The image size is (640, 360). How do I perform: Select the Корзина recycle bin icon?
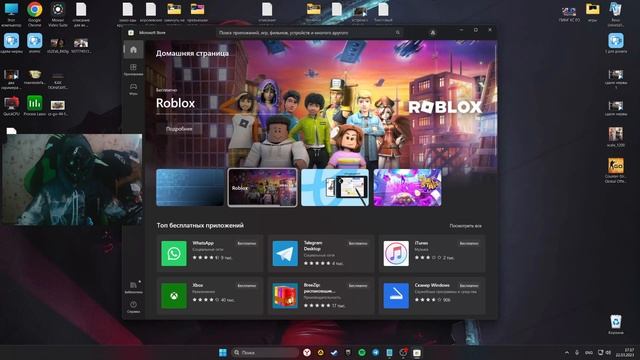click(616, 324)
